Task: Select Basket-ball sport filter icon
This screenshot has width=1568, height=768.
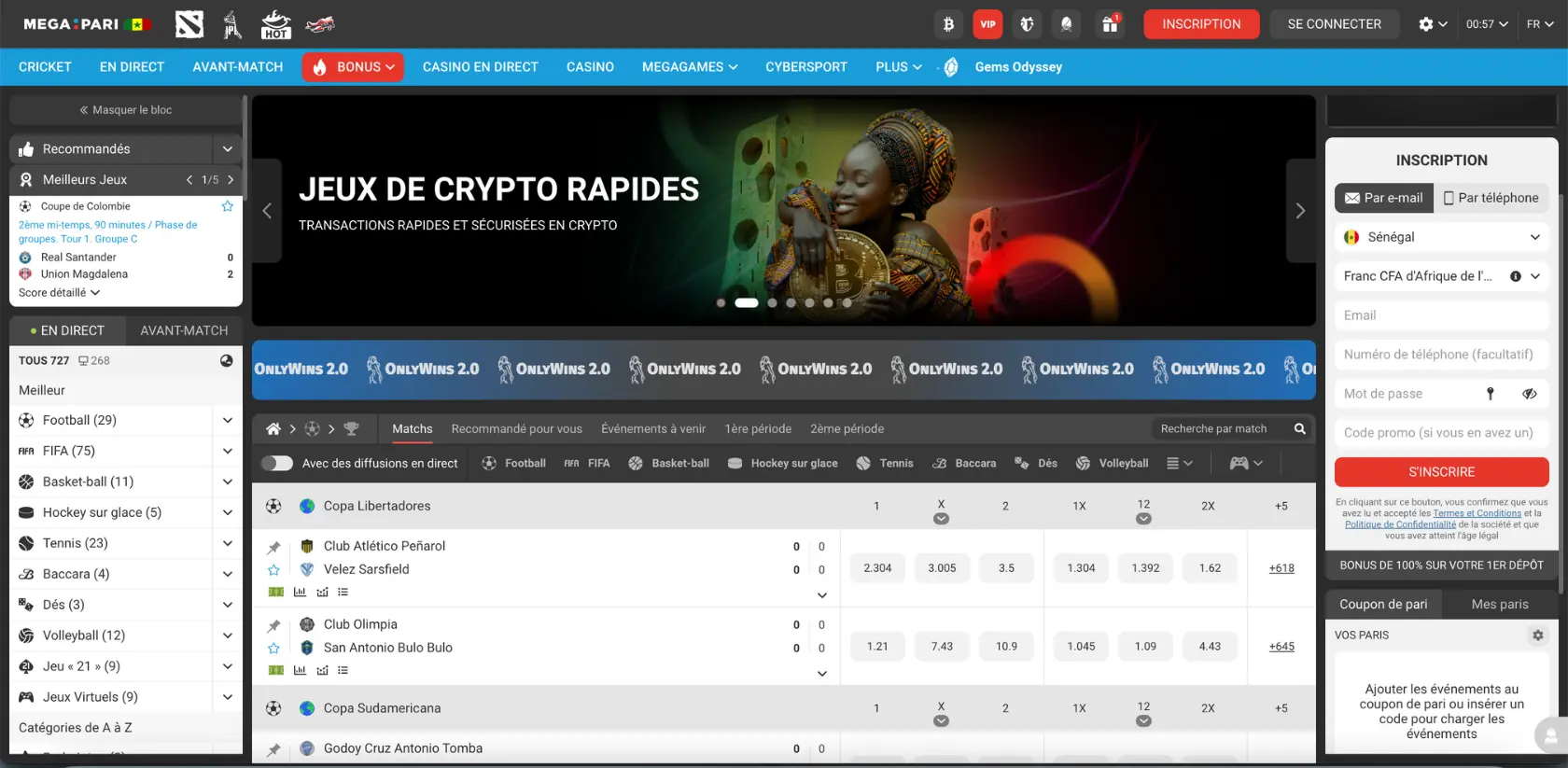Action: (x=636, y=463)
